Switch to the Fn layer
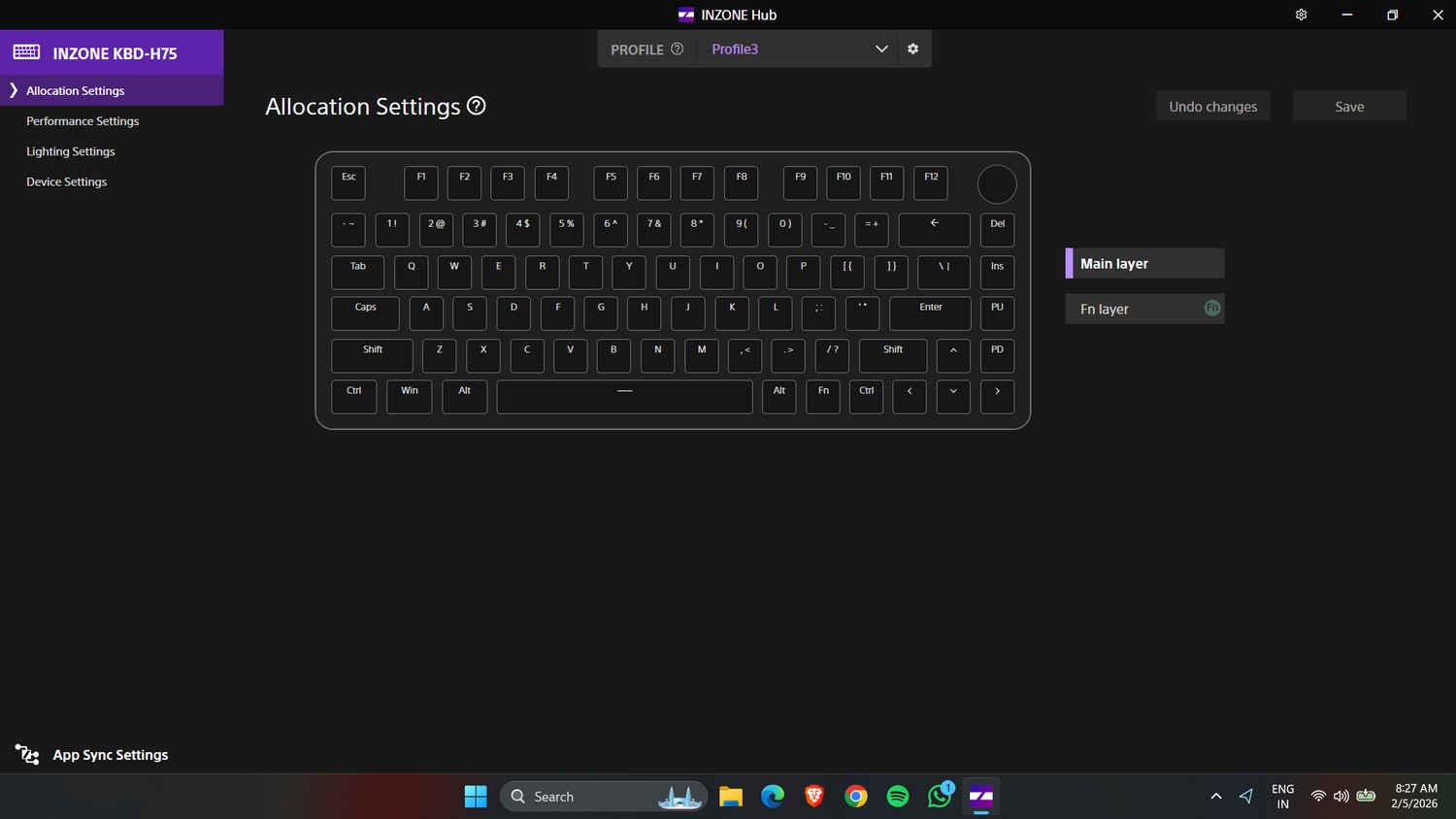 [1143, 309]
